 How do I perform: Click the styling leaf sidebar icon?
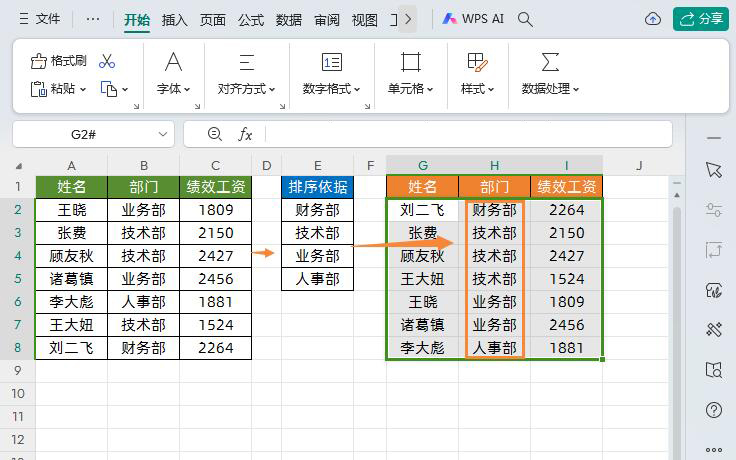(x=714, y=291)
